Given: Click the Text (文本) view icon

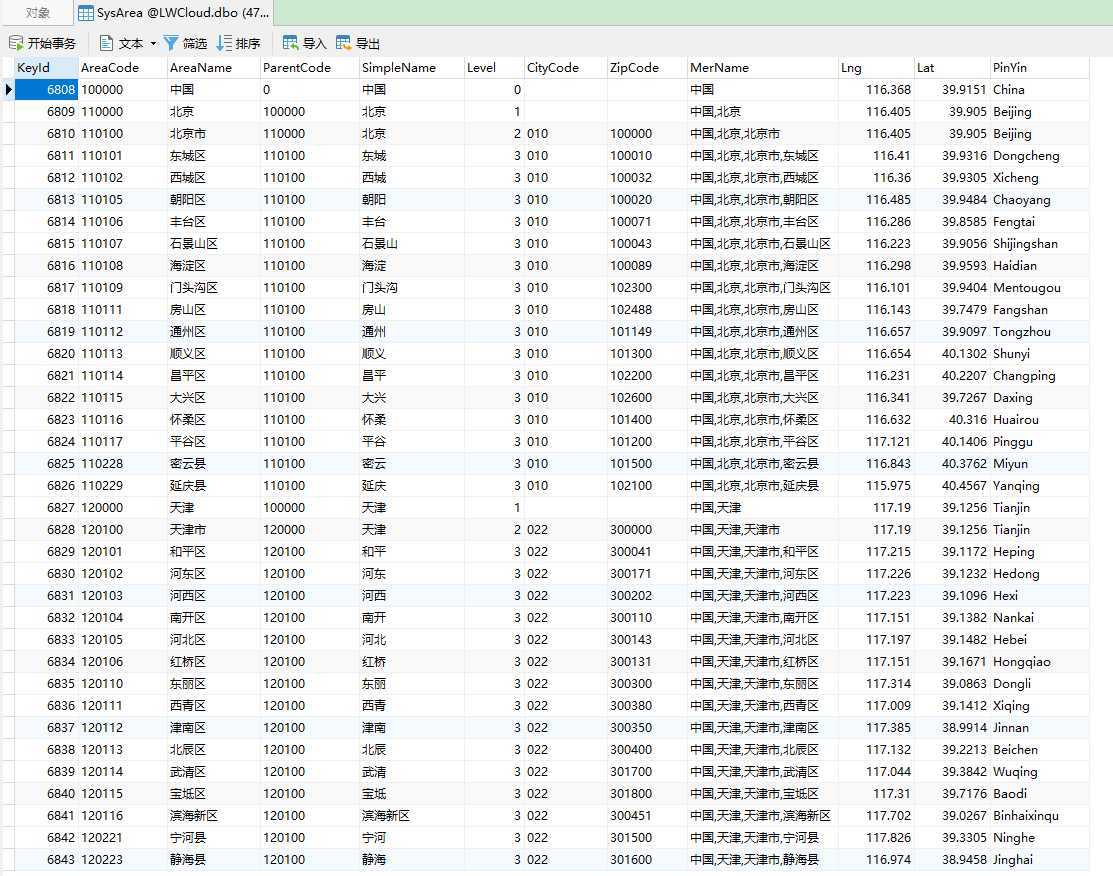Looking at the screenshot, I should pos(106,43).
